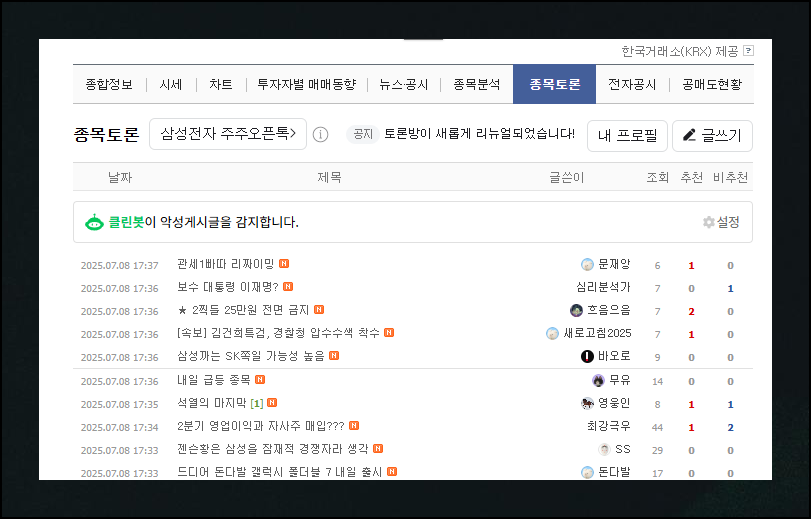
Task: Click the new badge next to 관세1빠따 리짜이밍
Action: point(284,264)
